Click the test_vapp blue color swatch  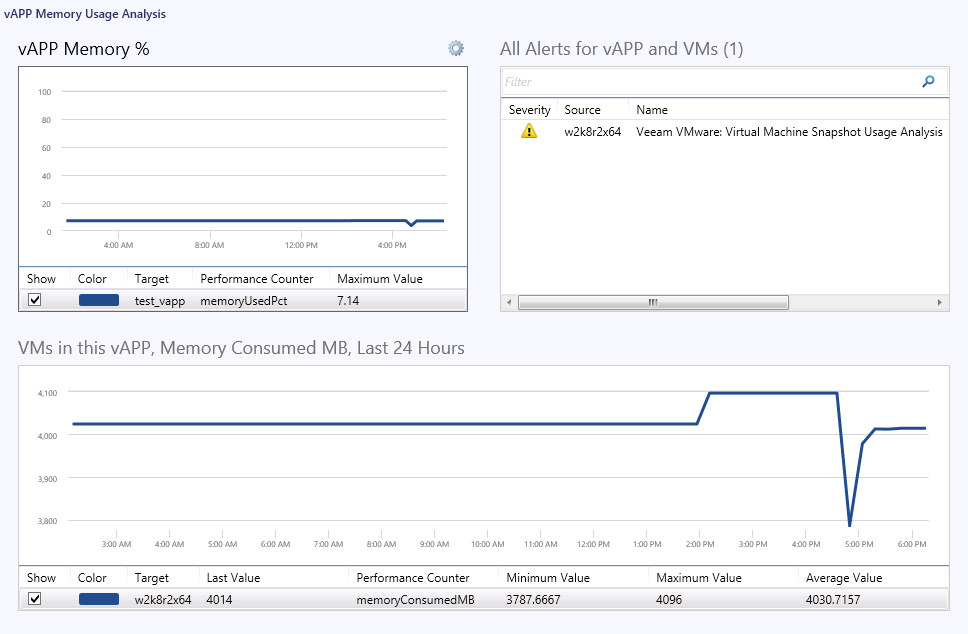pyautogui.click(x=99, y=300)
